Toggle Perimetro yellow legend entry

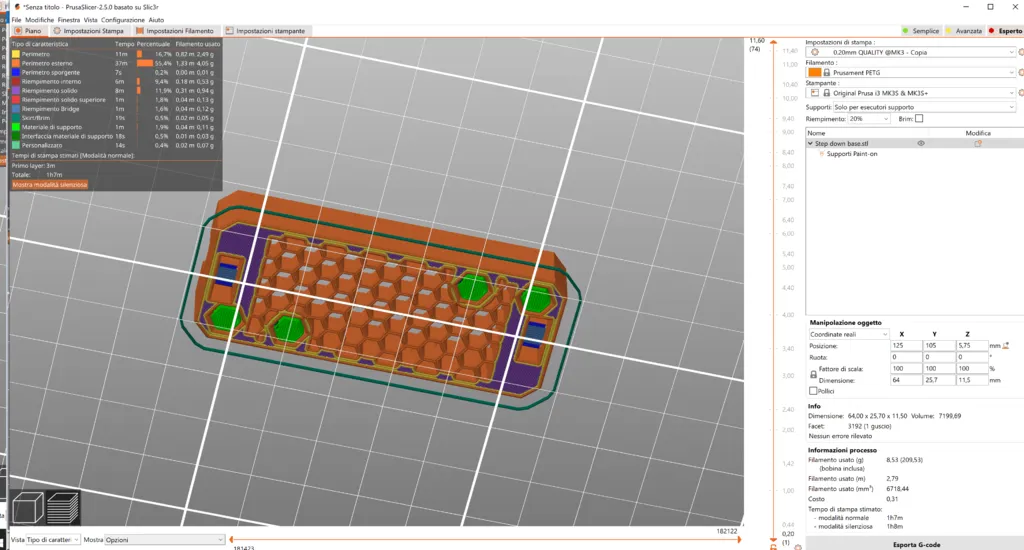(16, 54)
